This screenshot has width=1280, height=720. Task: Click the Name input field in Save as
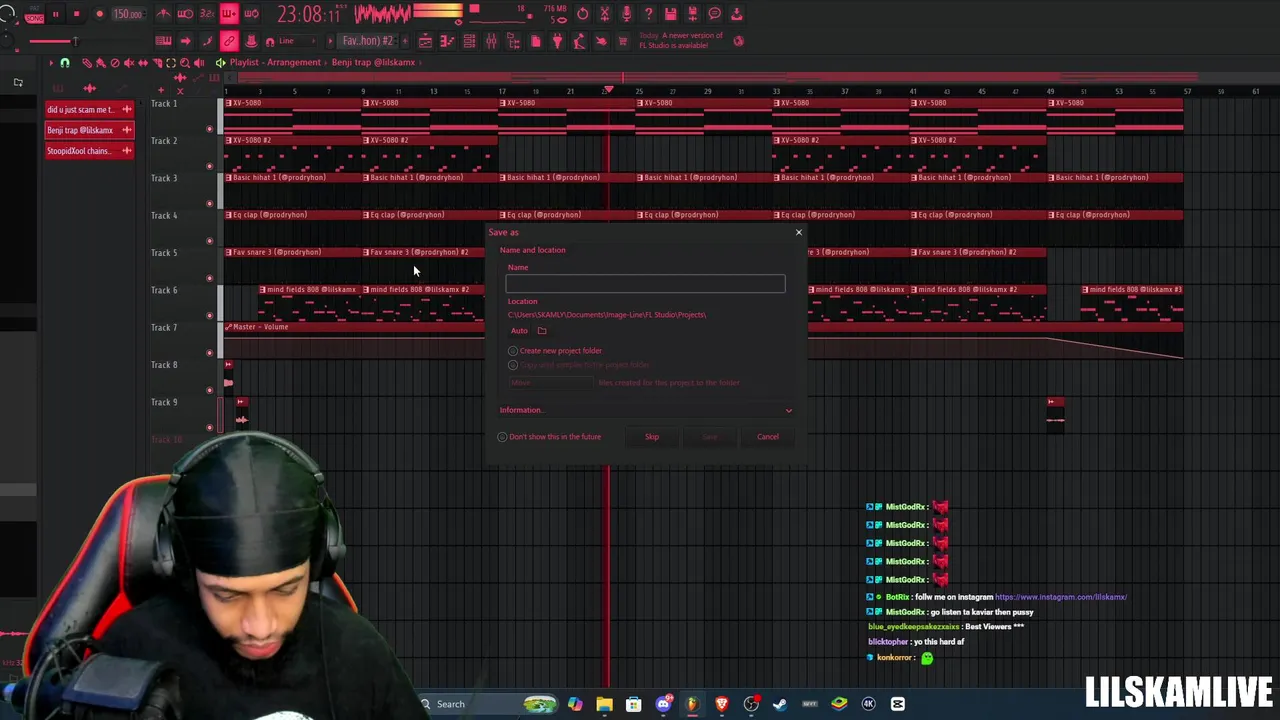tap(645, 284)
